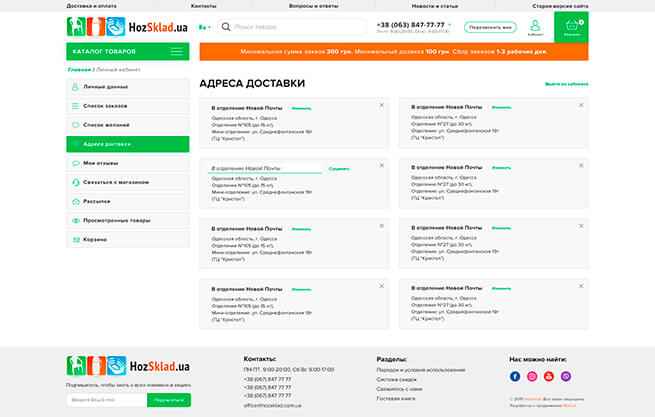The height and width of the screenshot is (417, 655).
Task: Open Свяжитесь с нами footer link
Action: point(399,389)
